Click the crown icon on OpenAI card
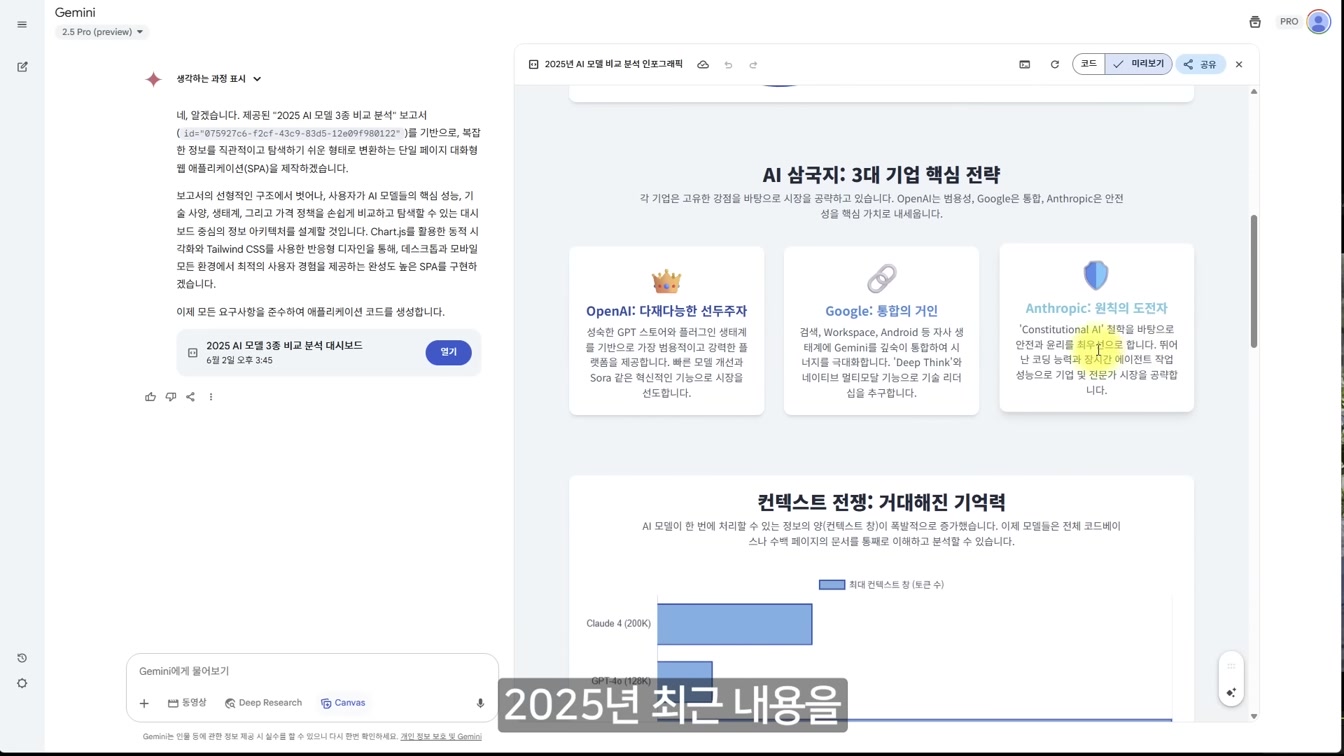The width and height of the screenshot is (1344, 756). 666,281
